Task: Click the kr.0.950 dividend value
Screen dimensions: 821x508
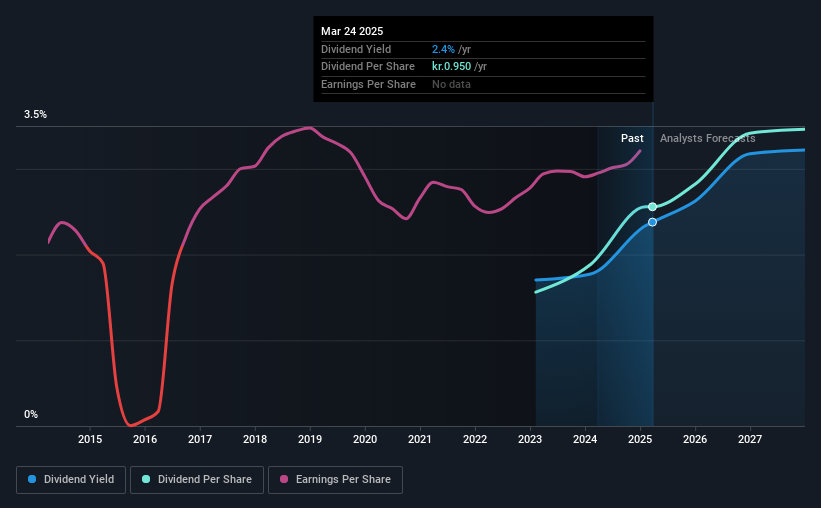Action: coord(451,67)
